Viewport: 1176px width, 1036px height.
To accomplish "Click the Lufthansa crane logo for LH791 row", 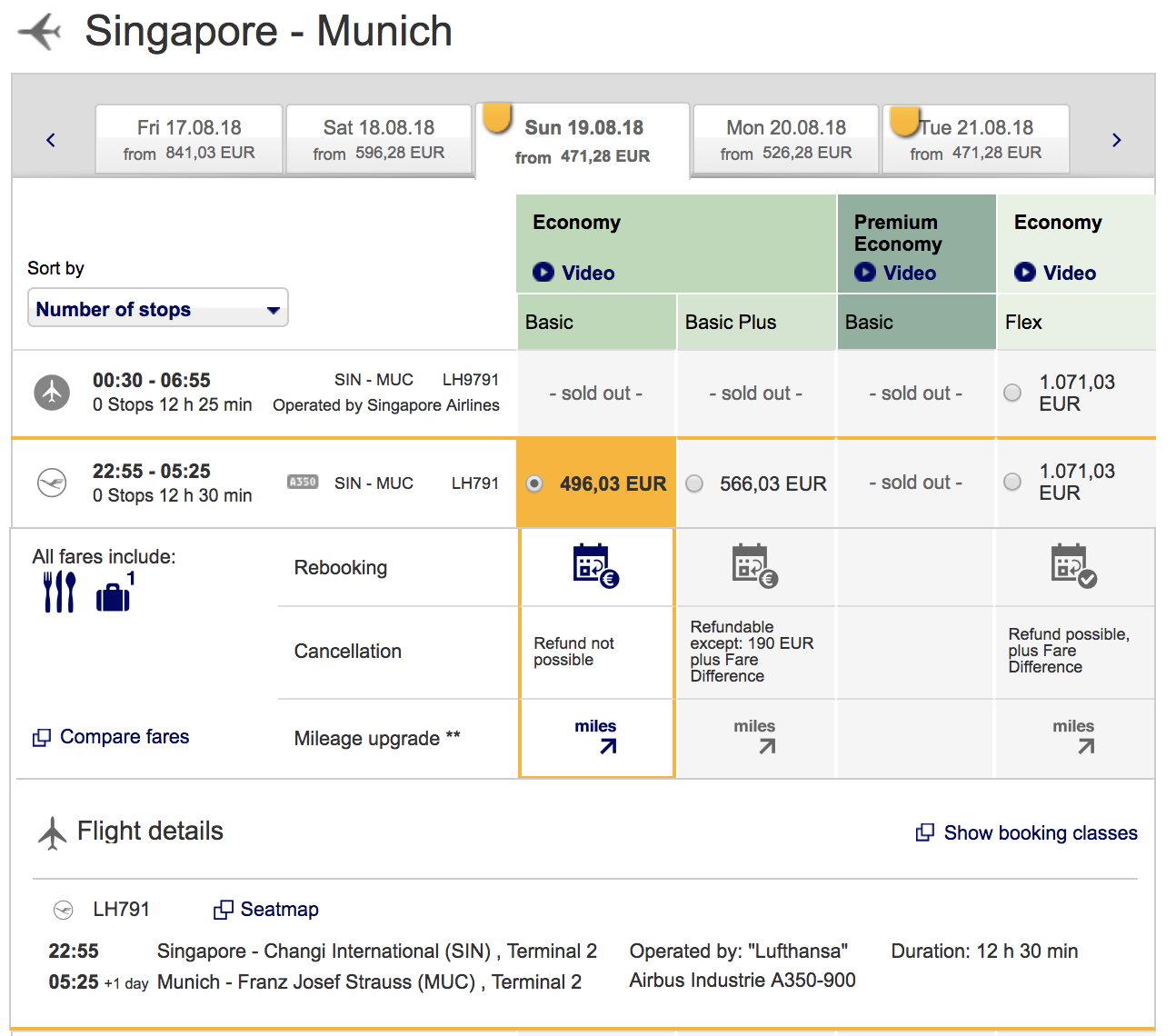I will pos(52,483).
